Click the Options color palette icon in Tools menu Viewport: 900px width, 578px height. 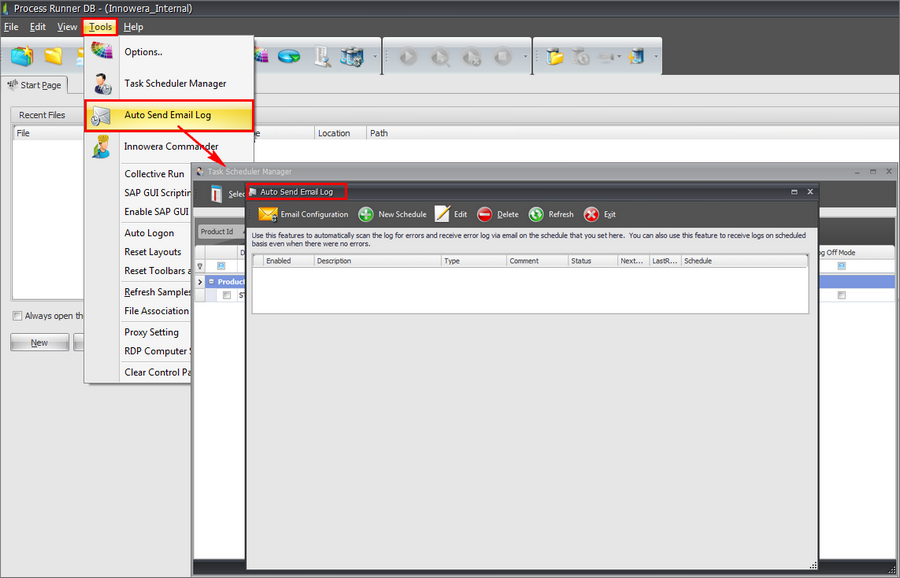coord(102,51)
